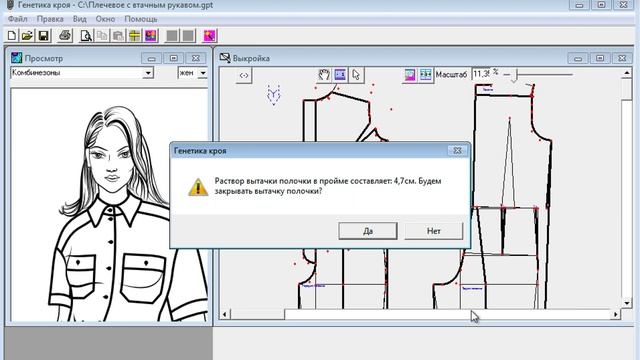Open the Окно menu
640x360 pixels.
105,19
